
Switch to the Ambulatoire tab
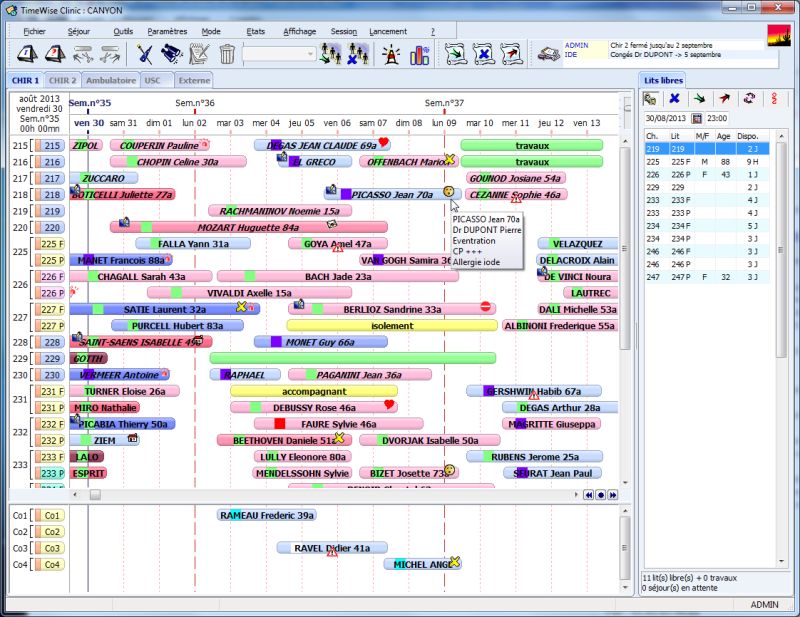[110, 80]
